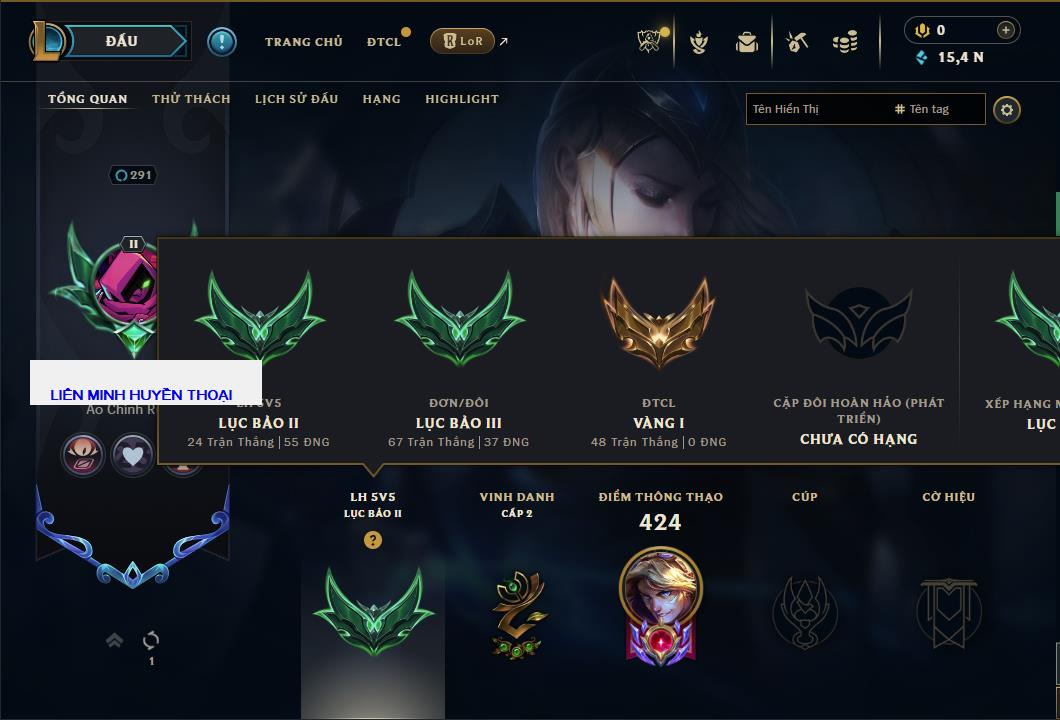Go to the HẠNG tab

click(x=381, y=99)
